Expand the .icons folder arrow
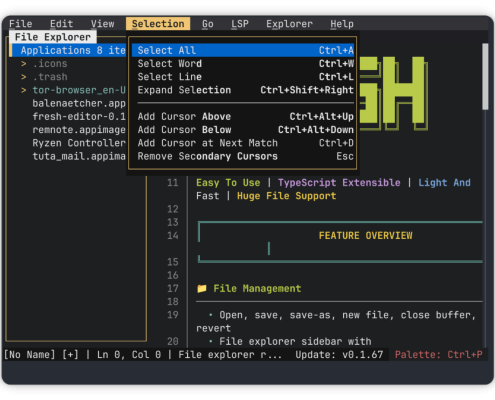 click(24, 63)
